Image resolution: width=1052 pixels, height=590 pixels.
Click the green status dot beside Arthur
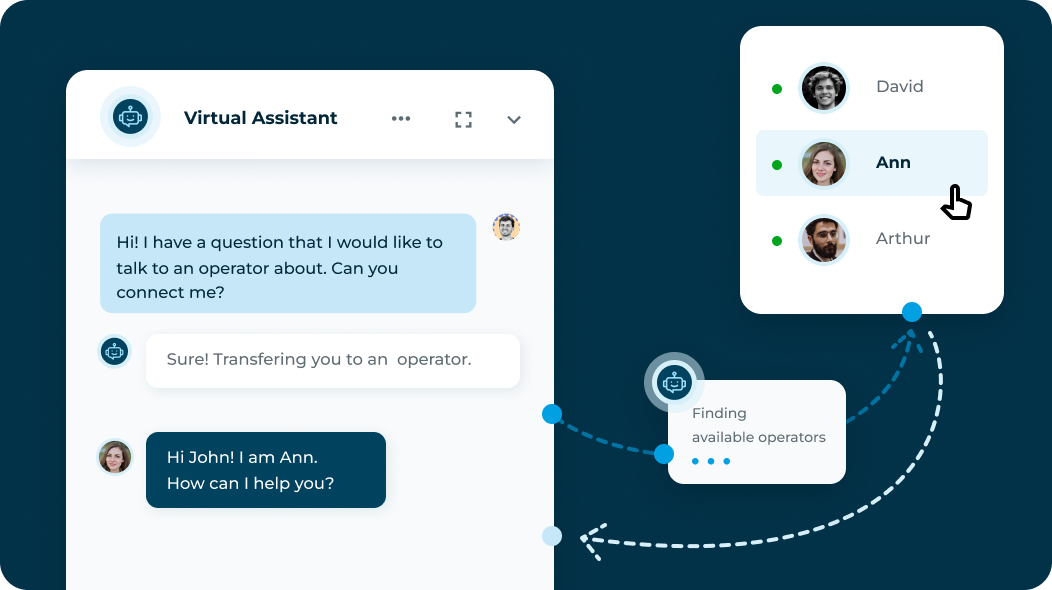coord(777,241)
